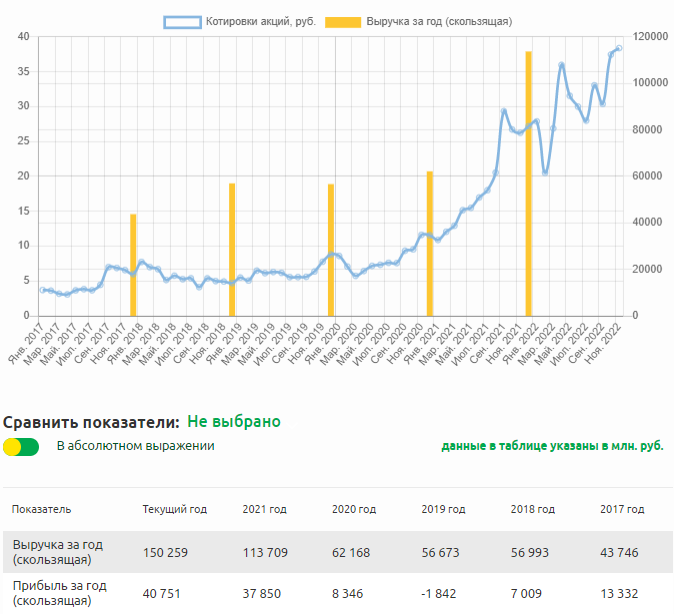Click the last stock price point at chart's right end
Image resolution: width=674 pixels, height=614 pixels.
(x=619, y=48)
